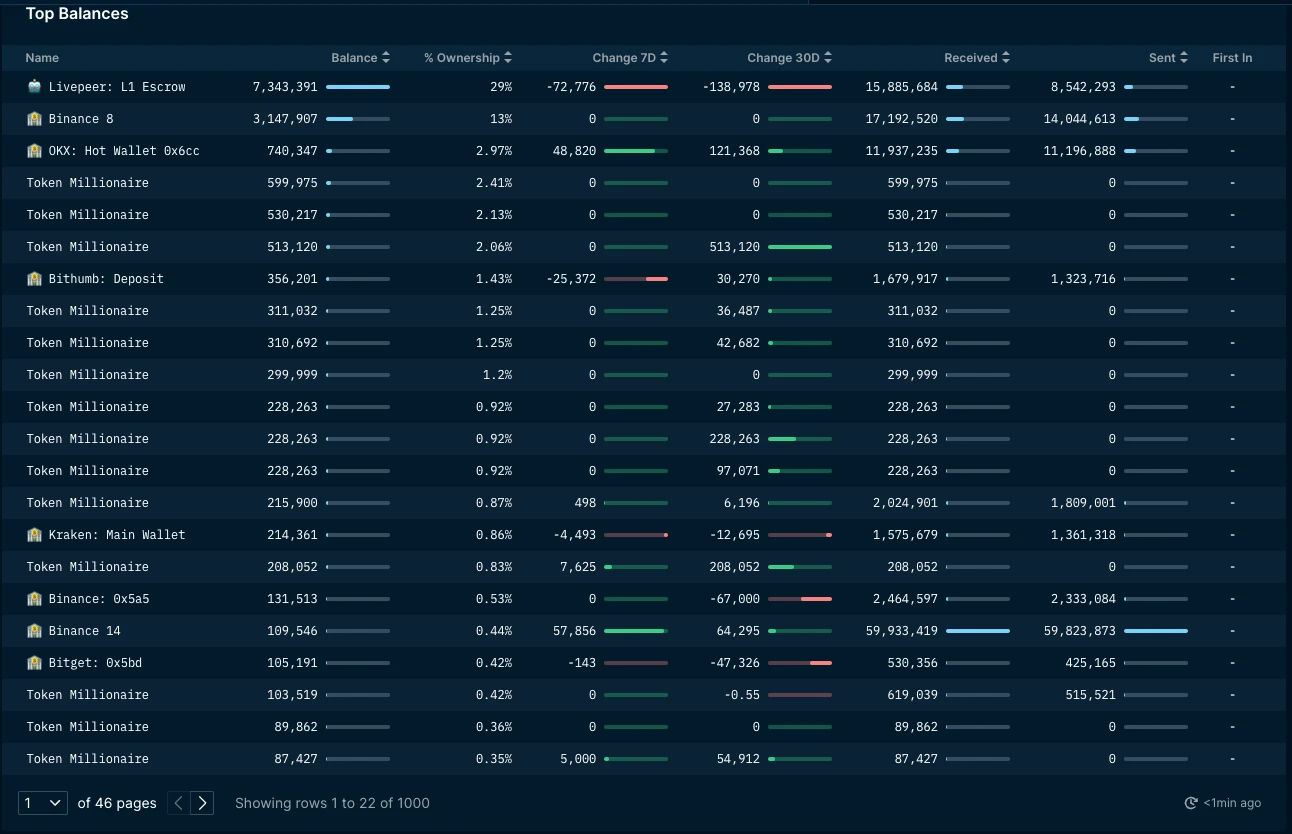Click the Livepeer L1 Escrow contract icon

click(x=35, y=87)
